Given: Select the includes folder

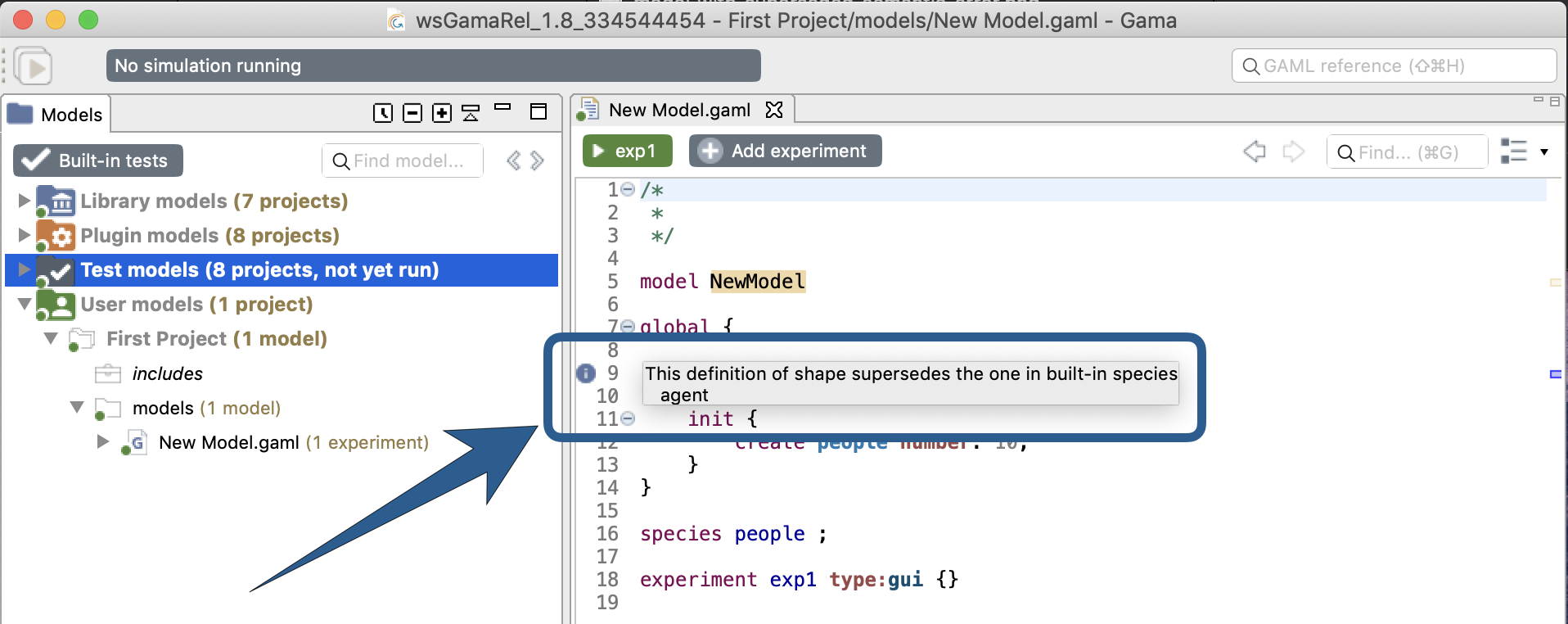Looking at the screenshot, I should tap(167, 373).
